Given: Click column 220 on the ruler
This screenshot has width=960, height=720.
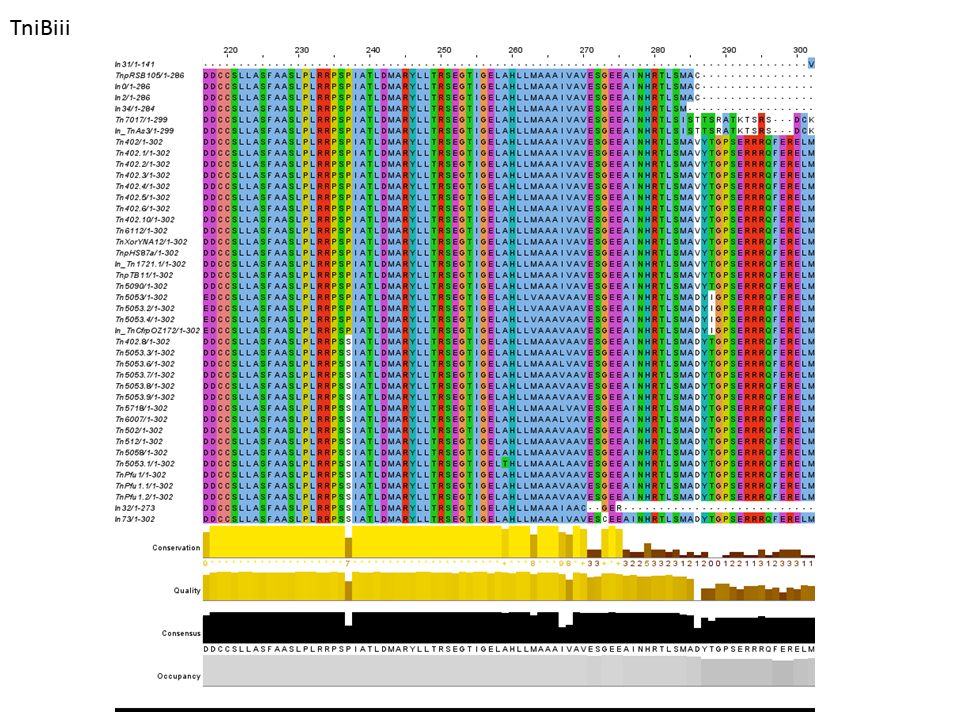Looking at the screenshot, I should pyautogui.click(x=230, y=50).
